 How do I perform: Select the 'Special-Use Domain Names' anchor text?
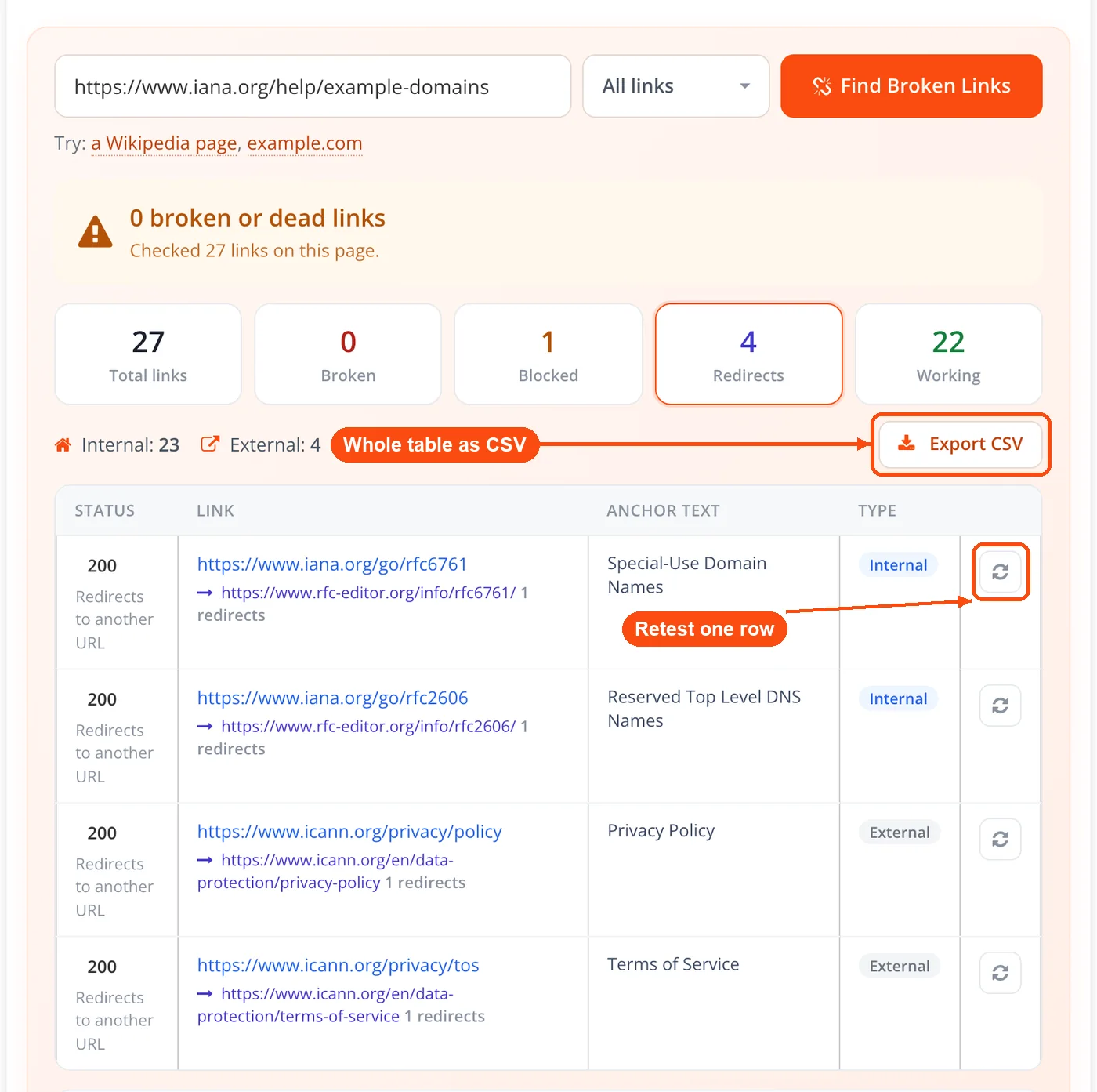tap(687, 575)
